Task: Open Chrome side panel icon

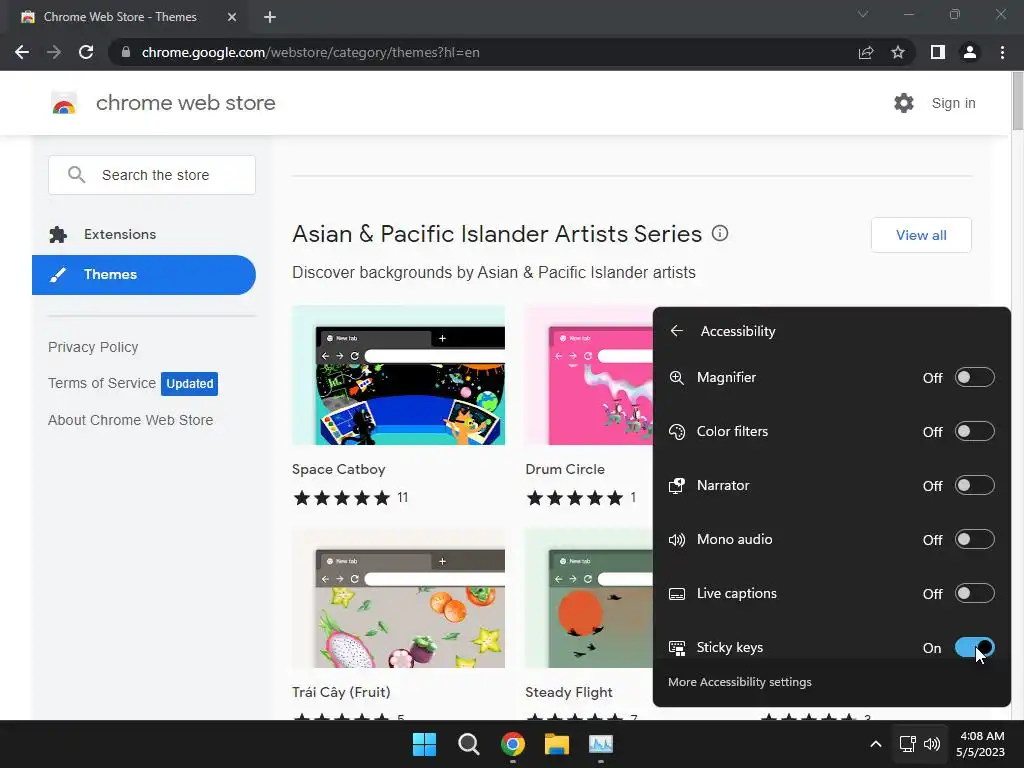Action: point(938,52)
